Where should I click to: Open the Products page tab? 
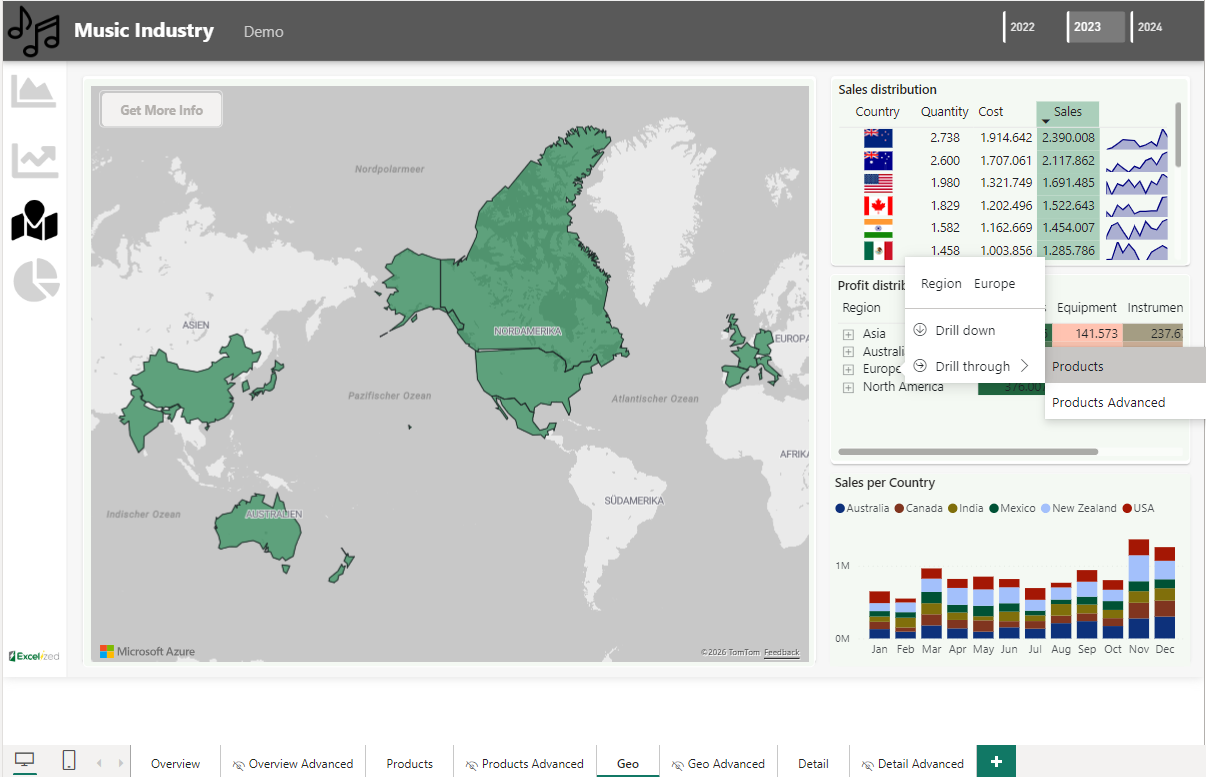coord(409,763)
